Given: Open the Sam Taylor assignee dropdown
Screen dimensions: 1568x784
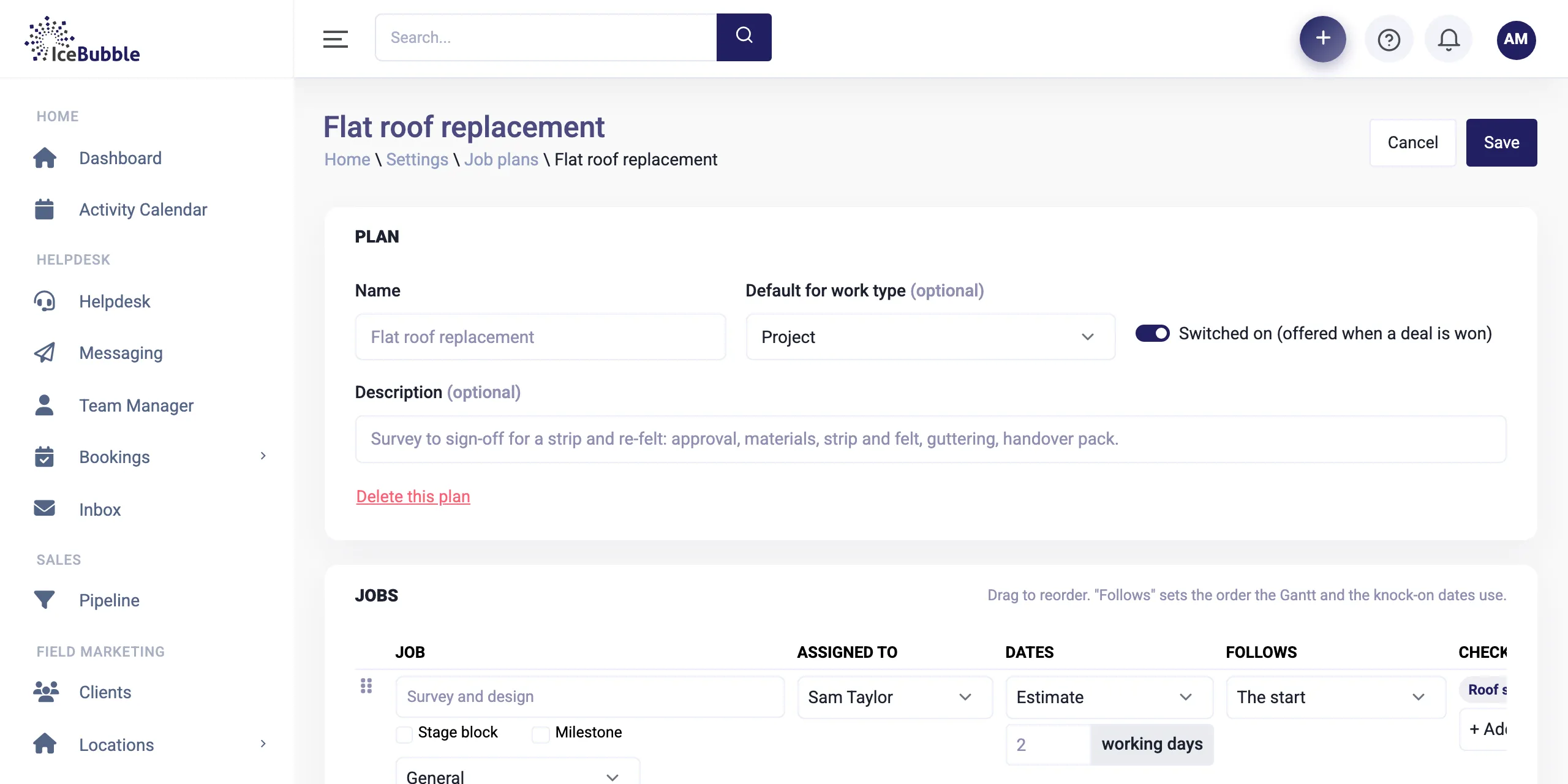Looking at the screenshot, I should click(x=895, y=697).
